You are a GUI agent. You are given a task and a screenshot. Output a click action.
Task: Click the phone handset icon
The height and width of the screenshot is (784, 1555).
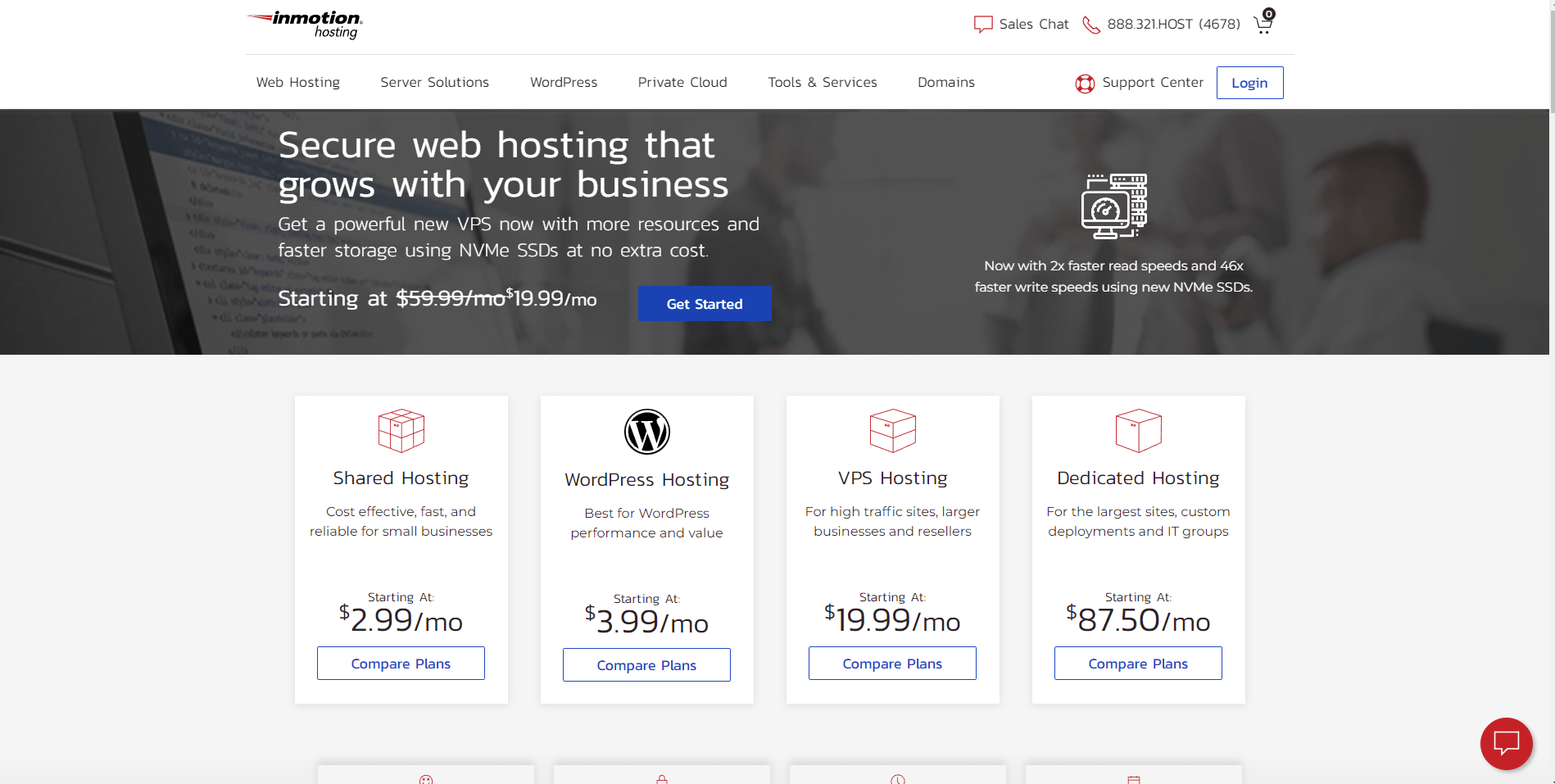tap(1091, 25)
